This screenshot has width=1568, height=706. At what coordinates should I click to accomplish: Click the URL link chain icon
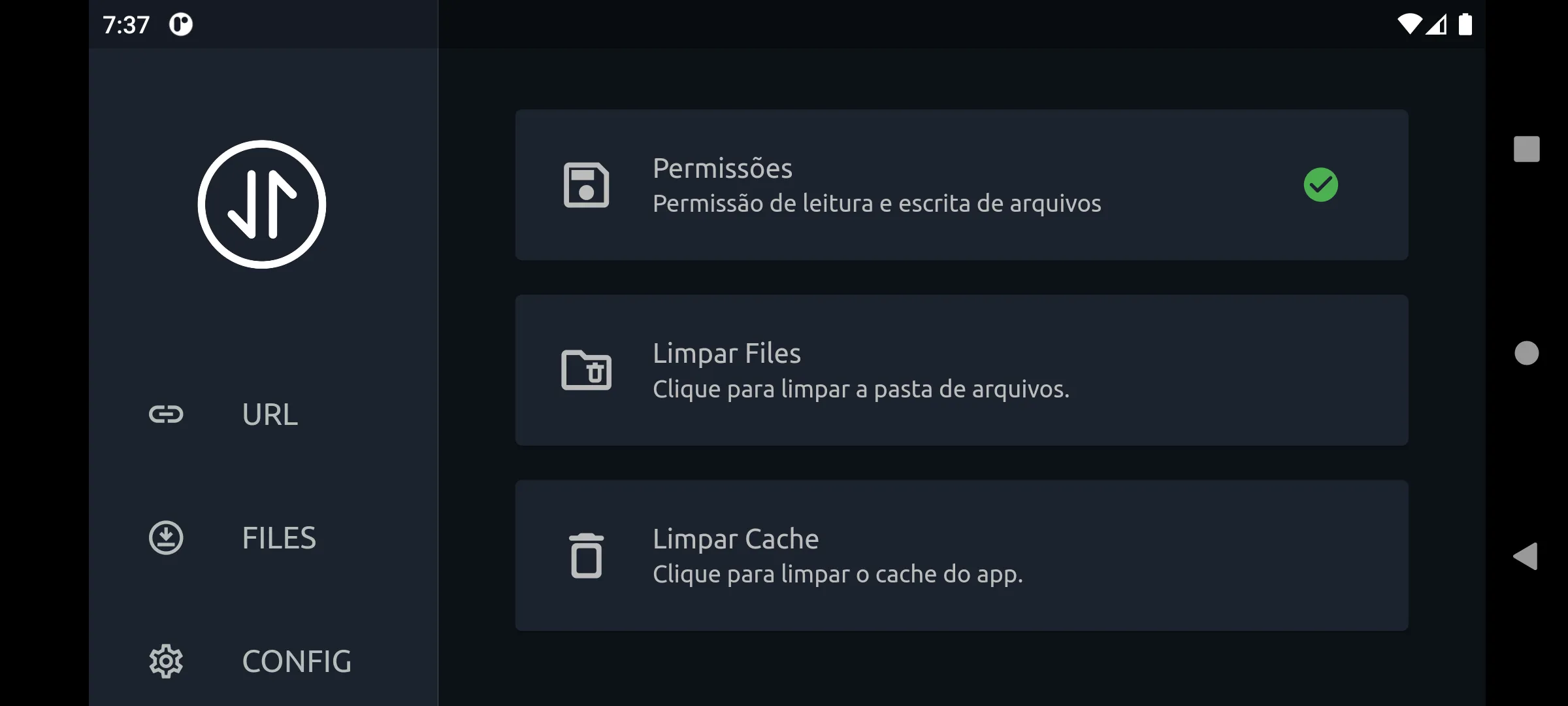(166, 414)
